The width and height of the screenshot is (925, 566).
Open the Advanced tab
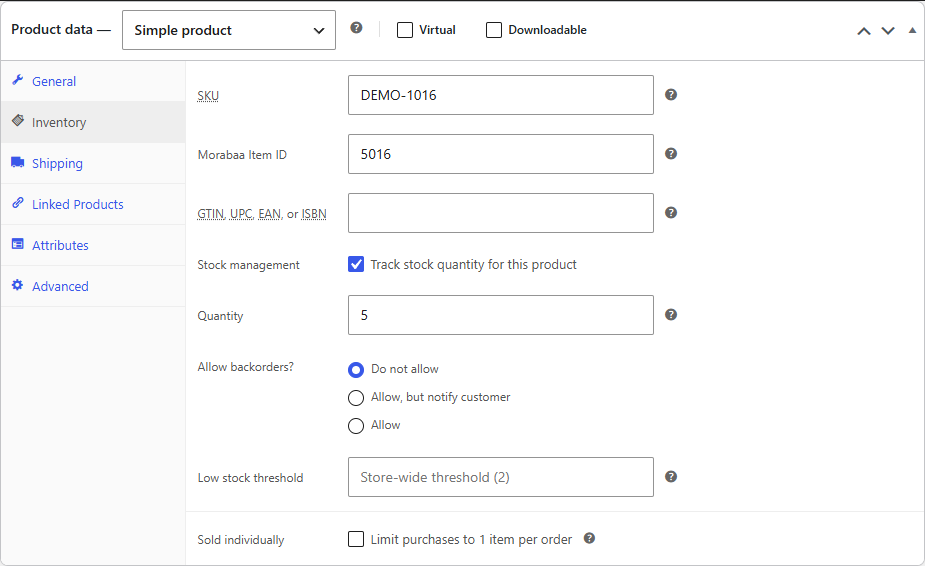(x=93, y=286)
